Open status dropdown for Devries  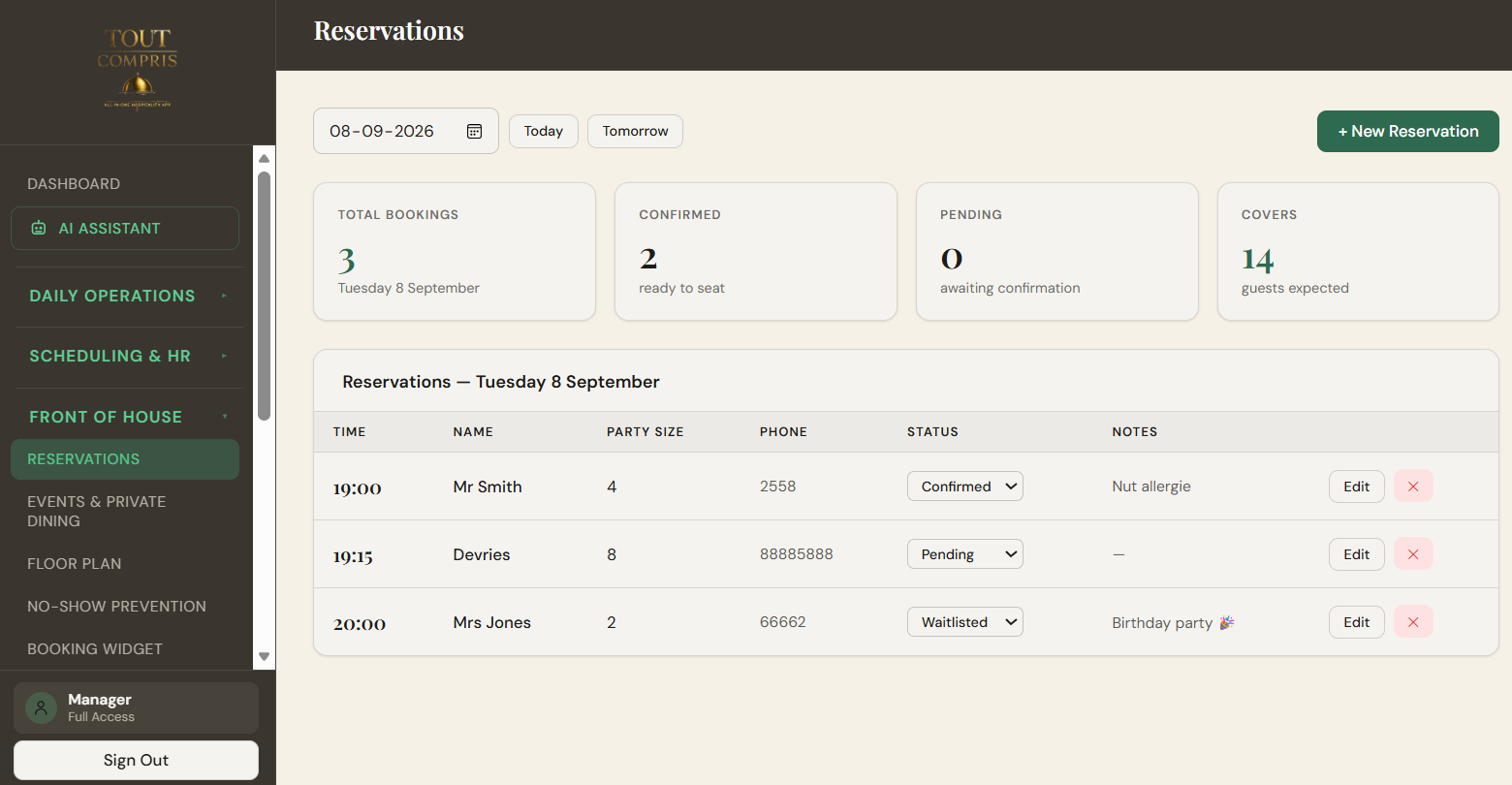[x=965, y=554]
